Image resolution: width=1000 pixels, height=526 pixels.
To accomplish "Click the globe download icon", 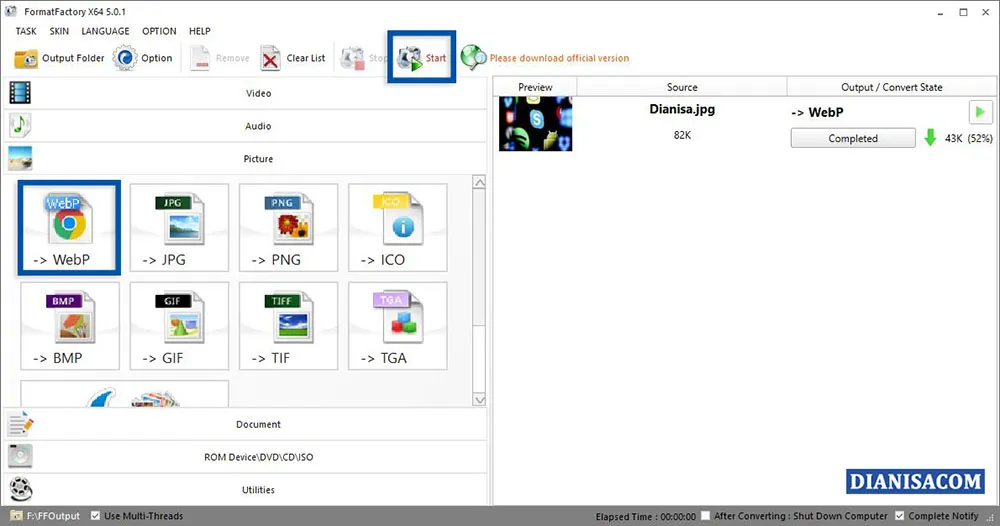I will point(473,58).
